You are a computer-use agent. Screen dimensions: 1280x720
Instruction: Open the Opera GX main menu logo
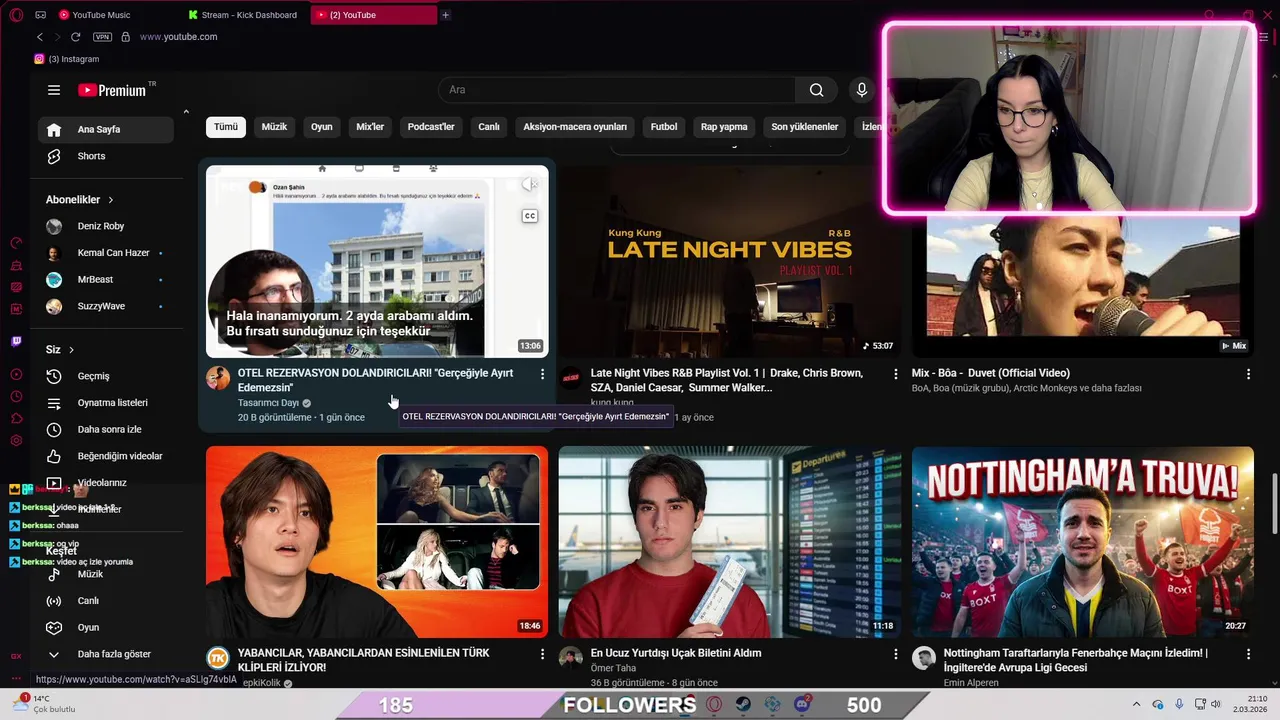pyautogui.click(x=16, y=15)
